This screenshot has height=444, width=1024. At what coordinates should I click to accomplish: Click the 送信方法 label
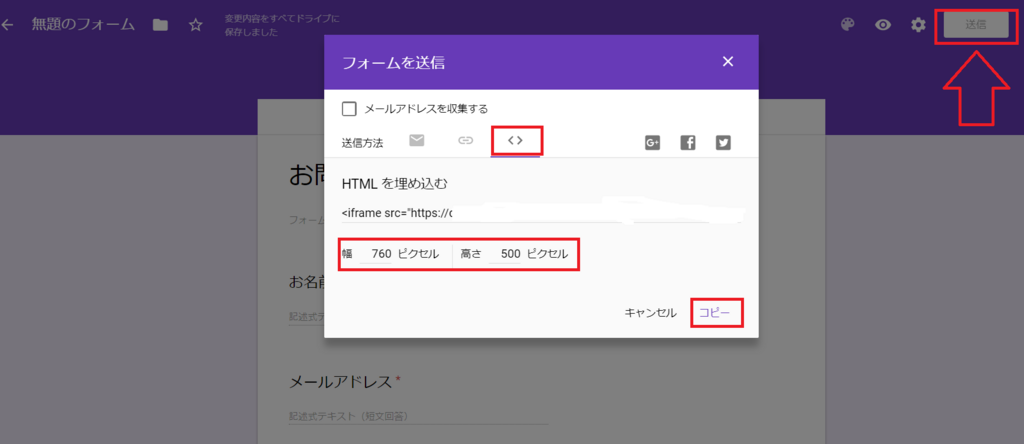tap(362, 143)
